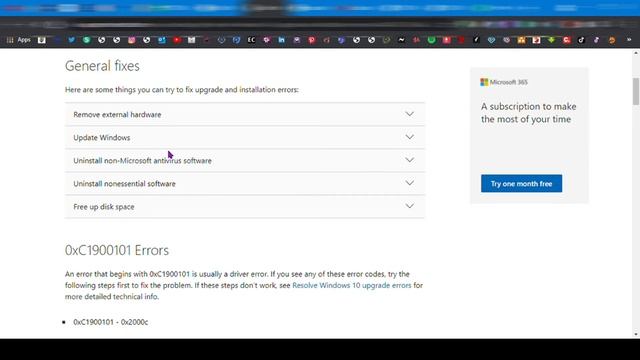The image size is (640, 360).
Task: Click the General fixes heading
Action: click(102, 66)
